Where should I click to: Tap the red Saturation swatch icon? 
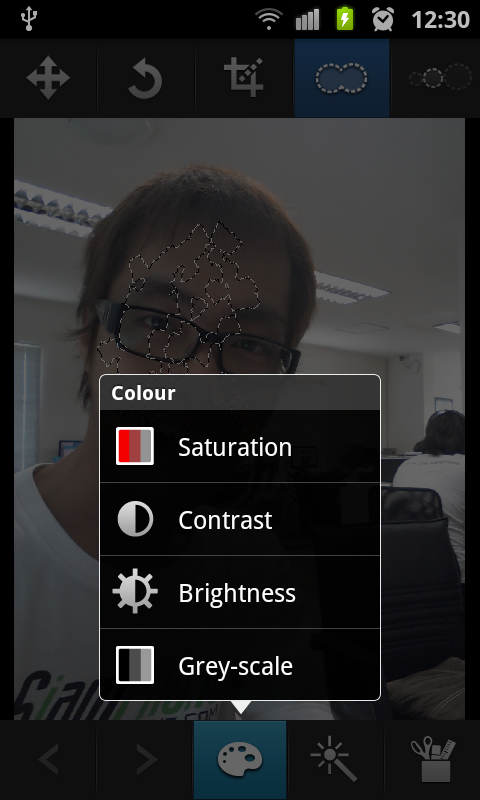(135, 446)
